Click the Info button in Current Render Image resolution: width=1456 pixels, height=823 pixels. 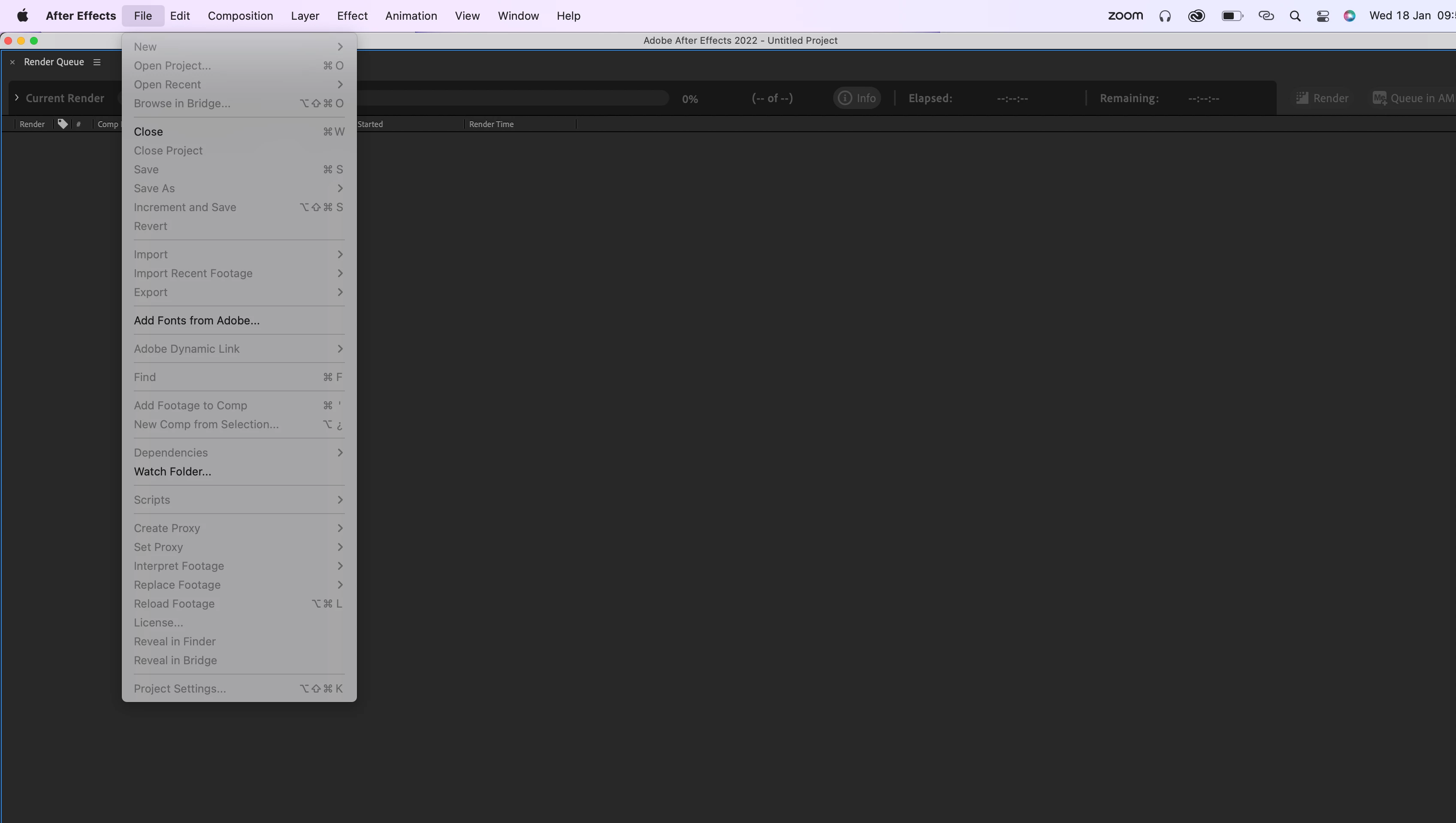(x=857, y=98)
